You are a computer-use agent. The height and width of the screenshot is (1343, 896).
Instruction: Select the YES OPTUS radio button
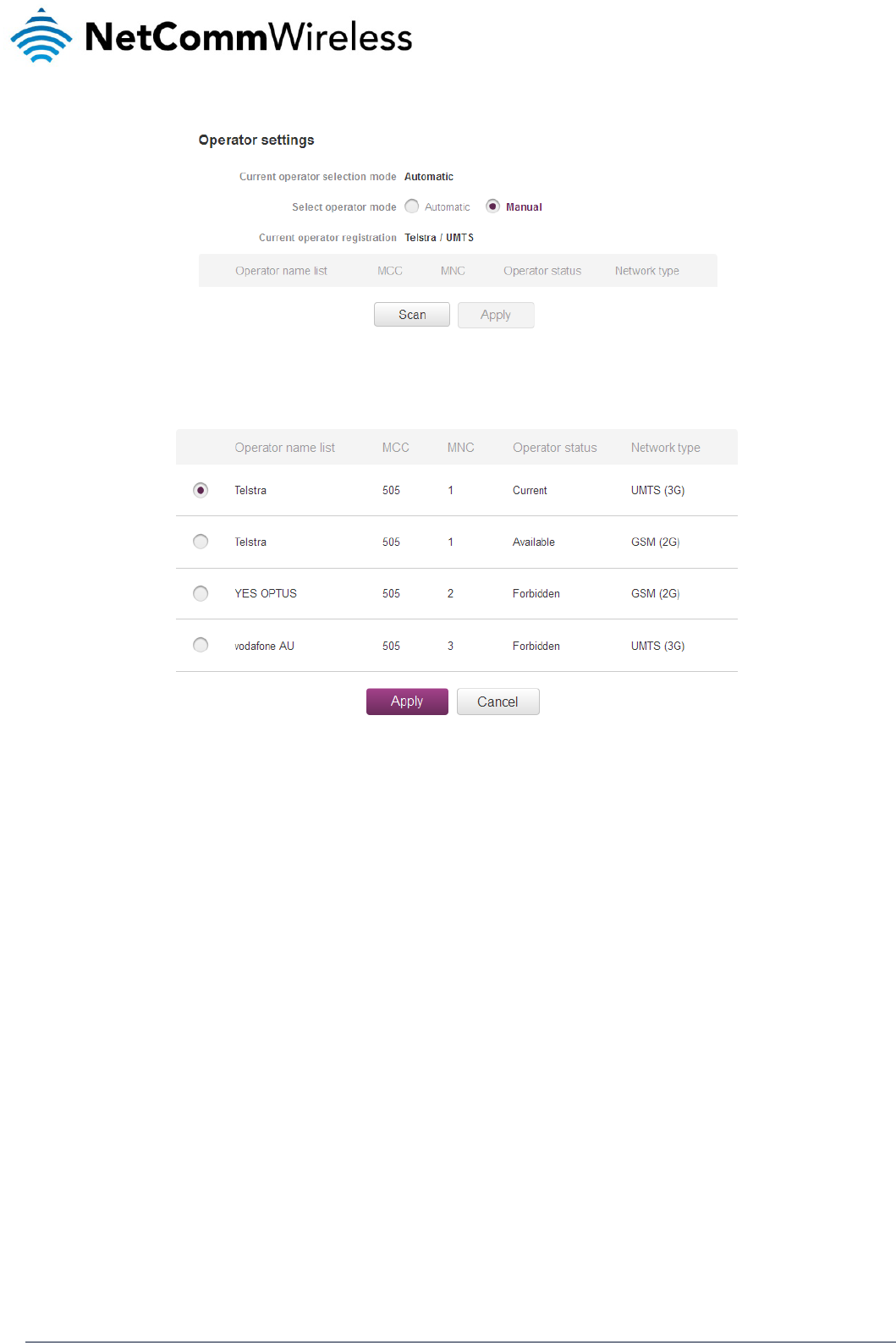pyautogui.click(x=201, y=593)
